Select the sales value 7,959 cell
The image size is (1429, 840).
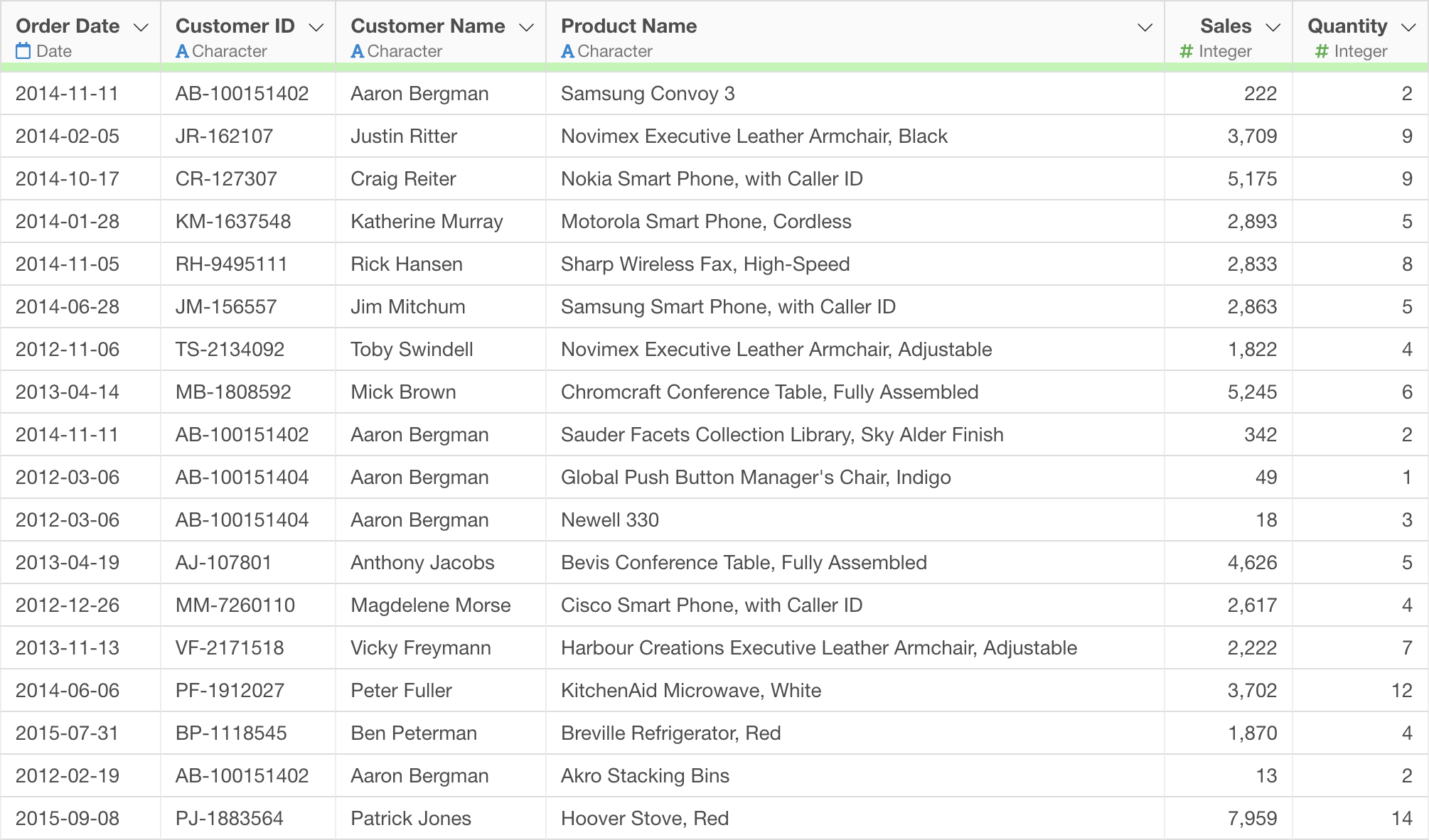[x=1251, y=819]
